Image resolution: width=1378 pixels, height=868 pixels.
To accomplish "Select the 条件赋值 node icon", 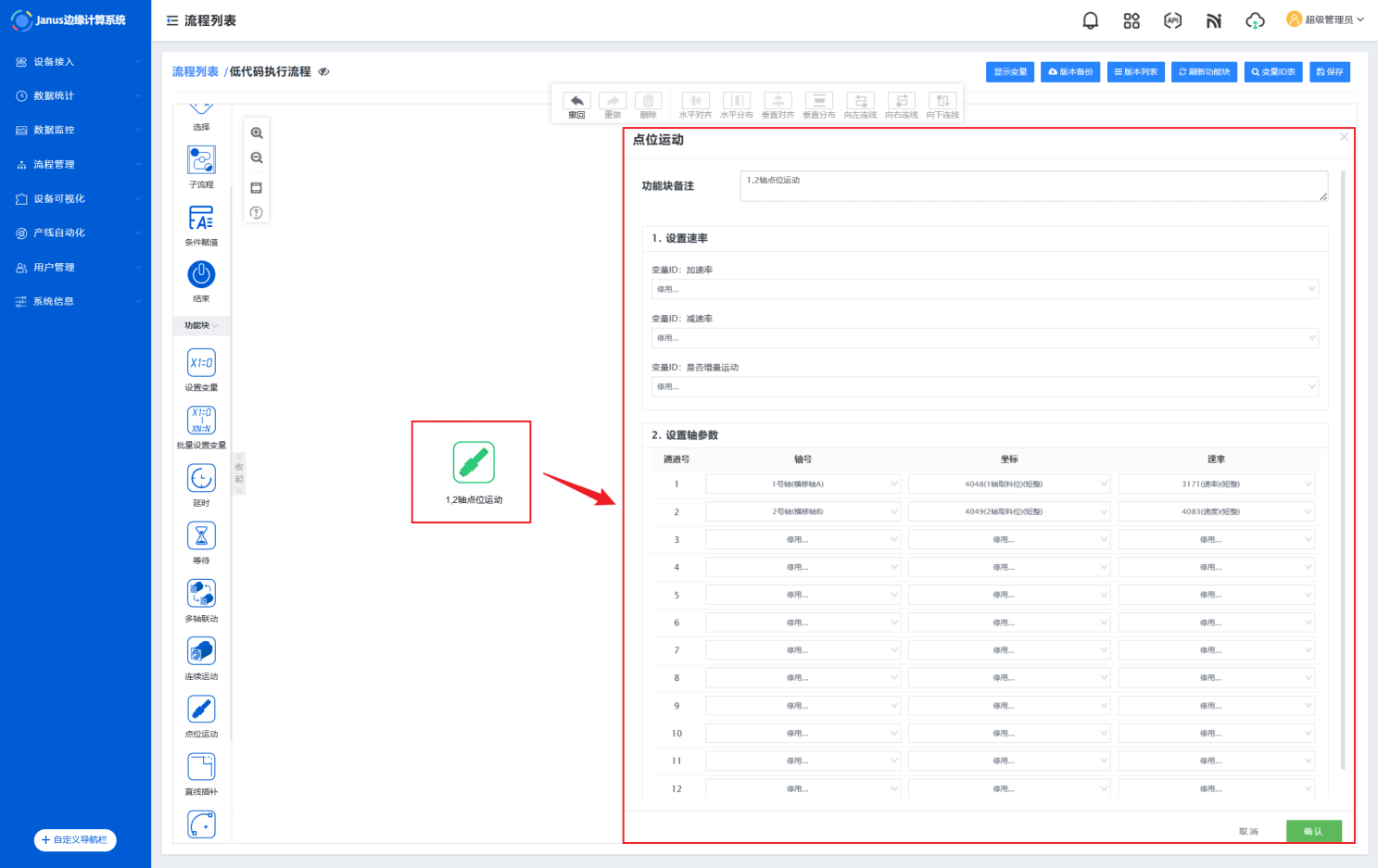I will (x=201, y=218).
